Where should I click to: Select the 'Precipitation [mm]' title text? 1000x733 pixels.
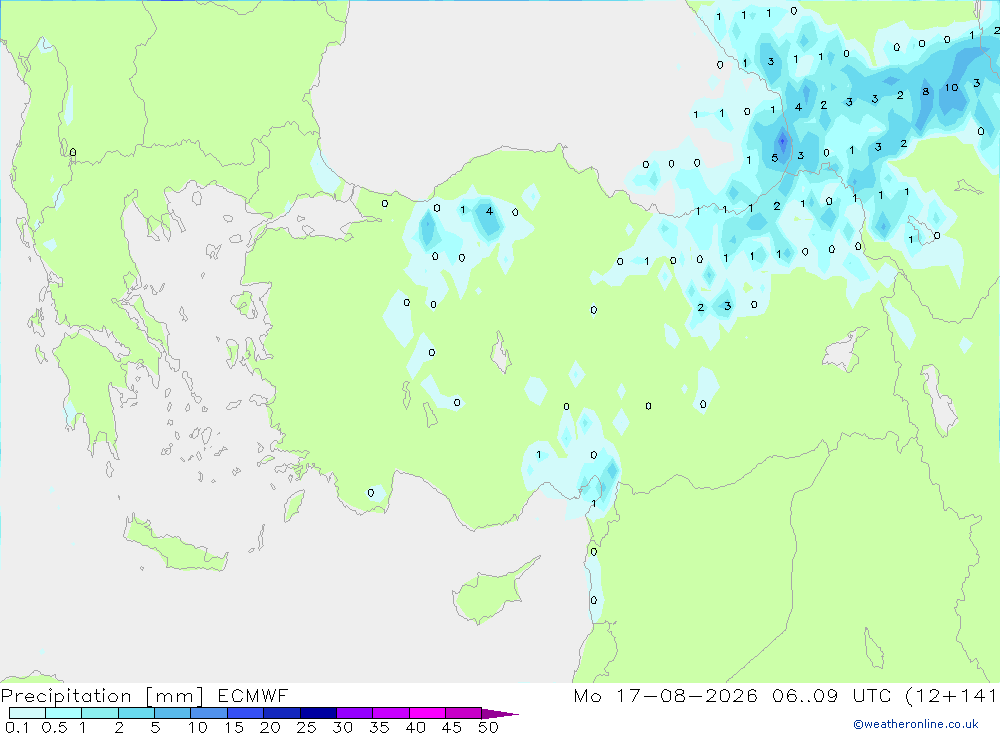coord(102,696)
